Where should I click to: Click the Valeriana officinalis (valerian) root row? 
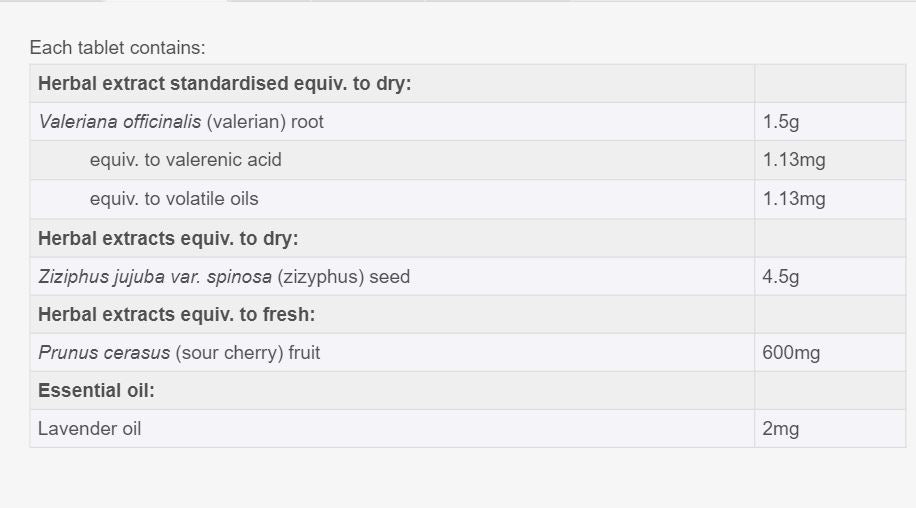tap(181, 122)
